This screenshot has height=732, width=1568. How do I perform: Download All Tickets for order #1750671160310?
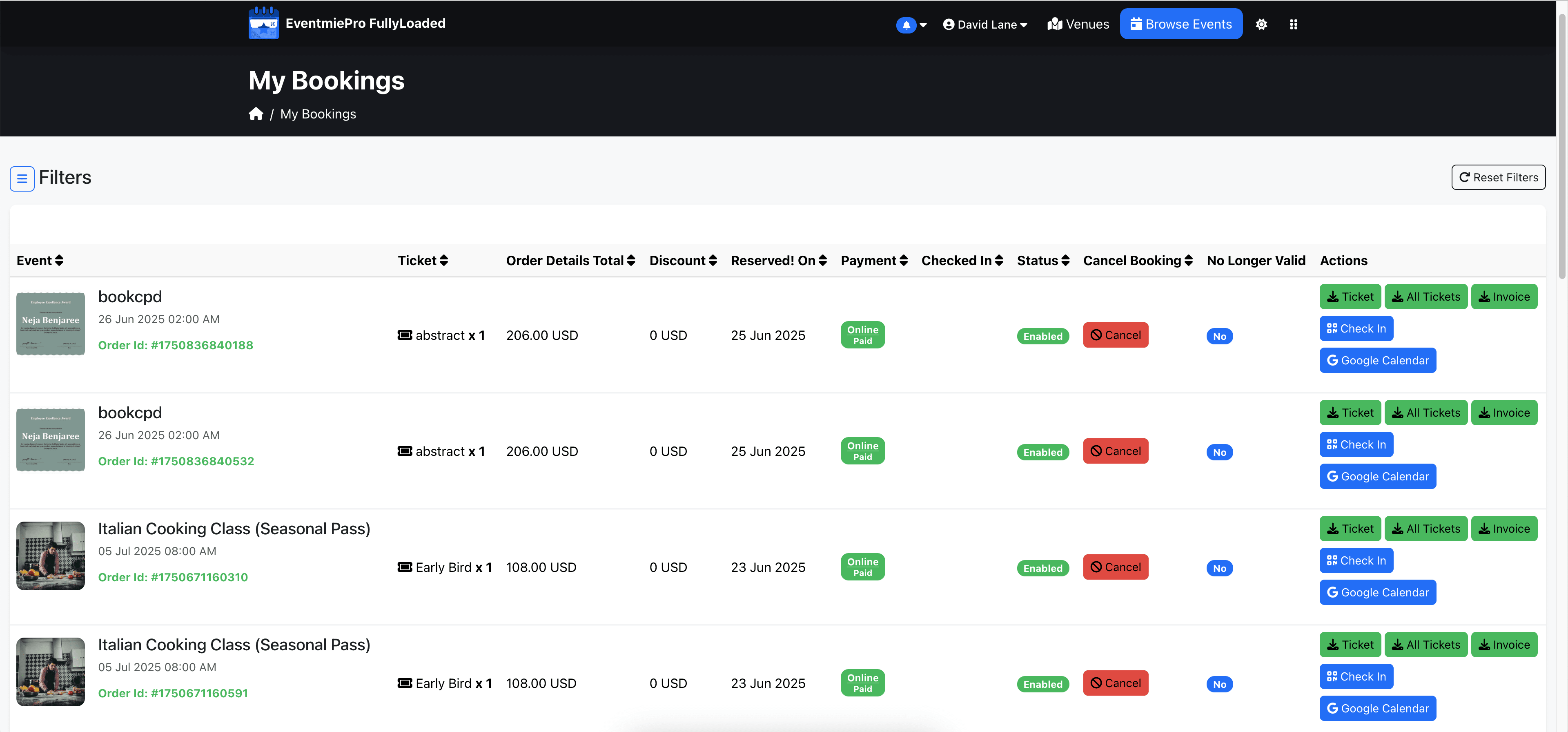1425,529
